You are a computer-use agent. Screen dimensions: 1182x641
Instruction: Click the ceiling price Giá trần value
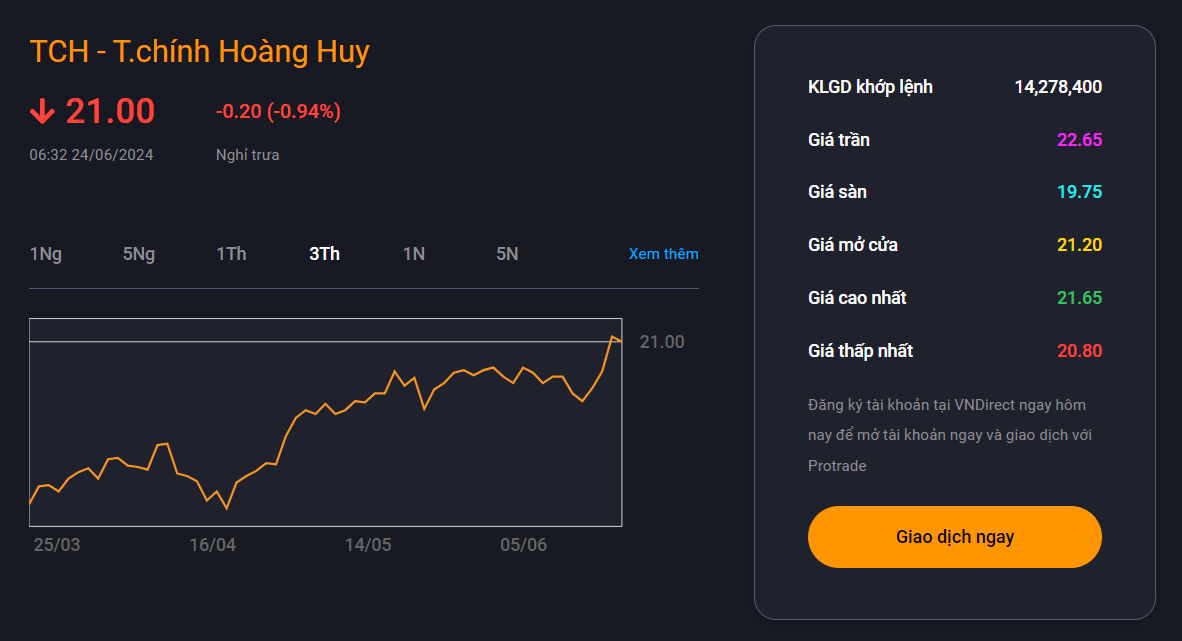pos(1079,140)
